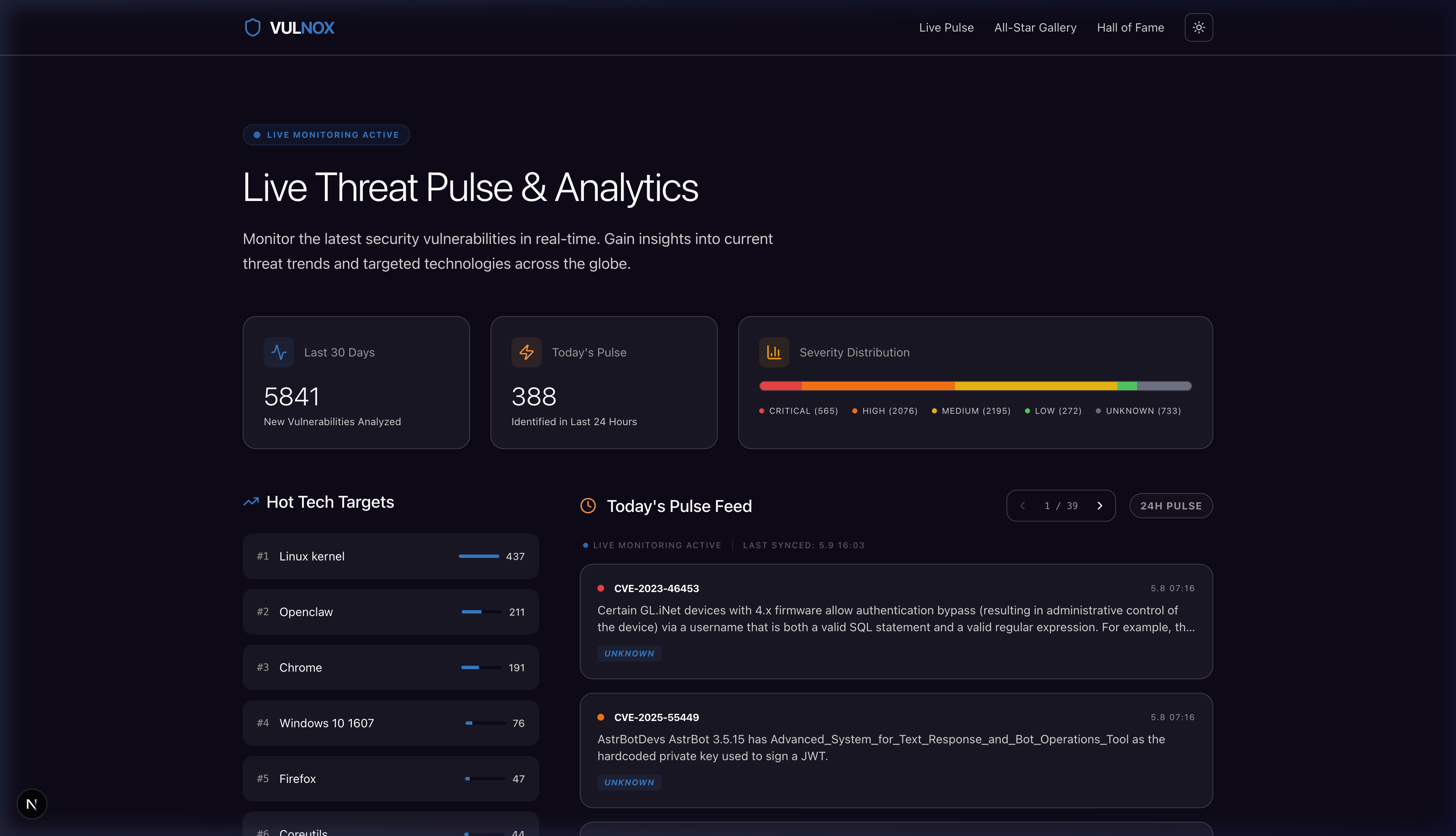1456x836 pixels.
Task: Click the 1 / 39 page indicator
Action: (x=1060, y=506)
